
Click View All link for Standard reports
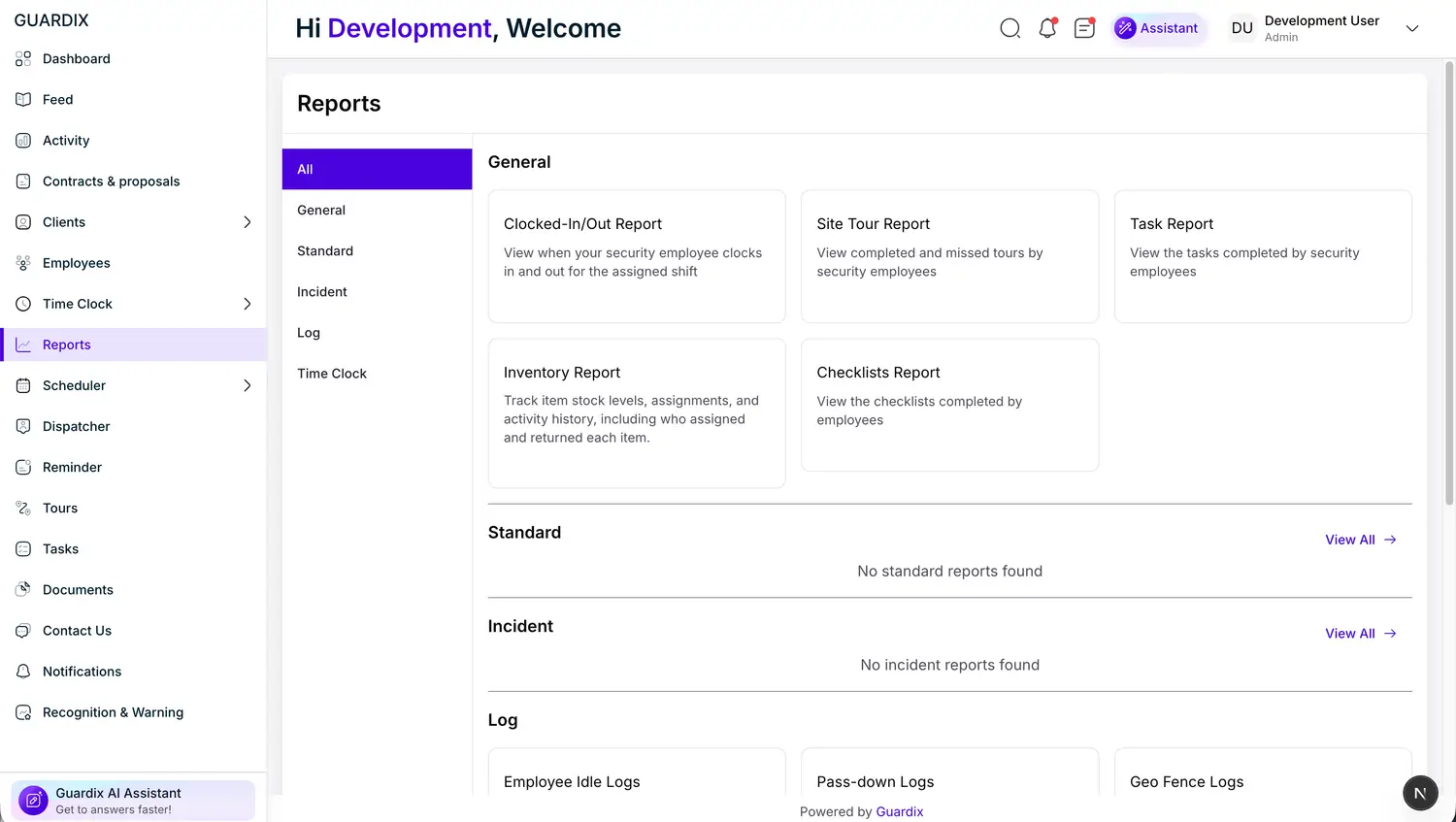click(x=1360, y=540)
